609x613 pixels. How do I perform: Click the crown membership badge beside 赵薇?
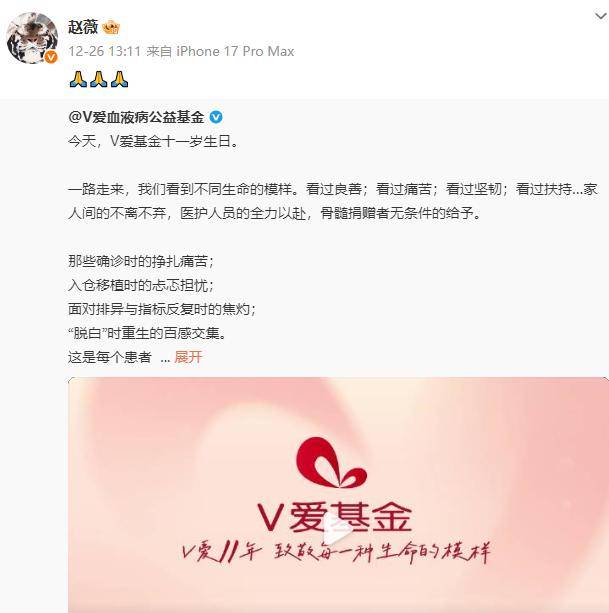coord(111,27)
